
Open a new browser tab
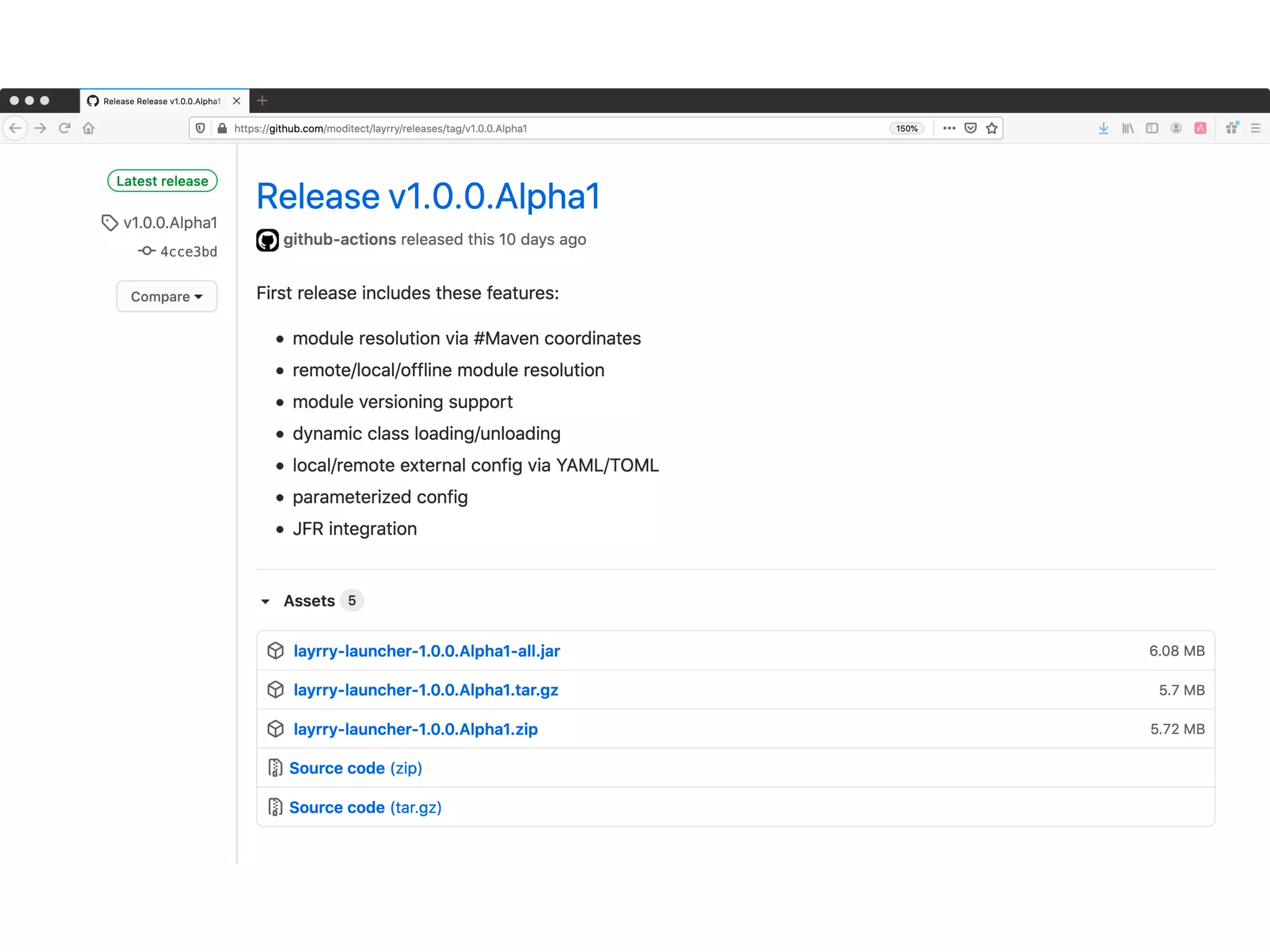pos(262,100)
